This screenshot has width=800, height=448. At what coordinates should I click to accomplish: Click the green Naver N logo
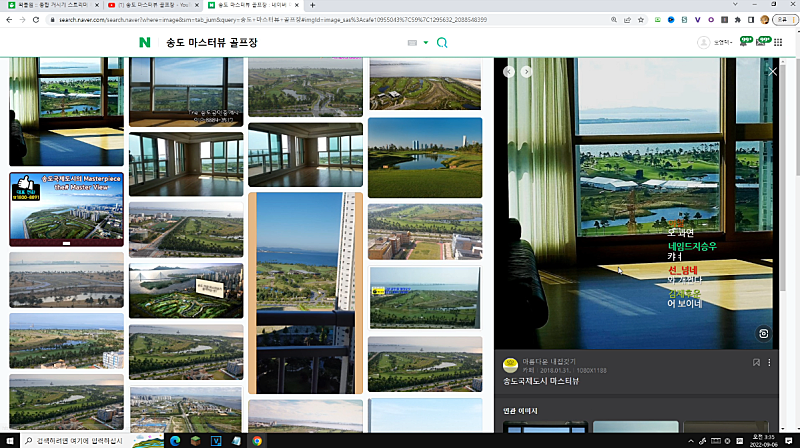tap(145, 42)
